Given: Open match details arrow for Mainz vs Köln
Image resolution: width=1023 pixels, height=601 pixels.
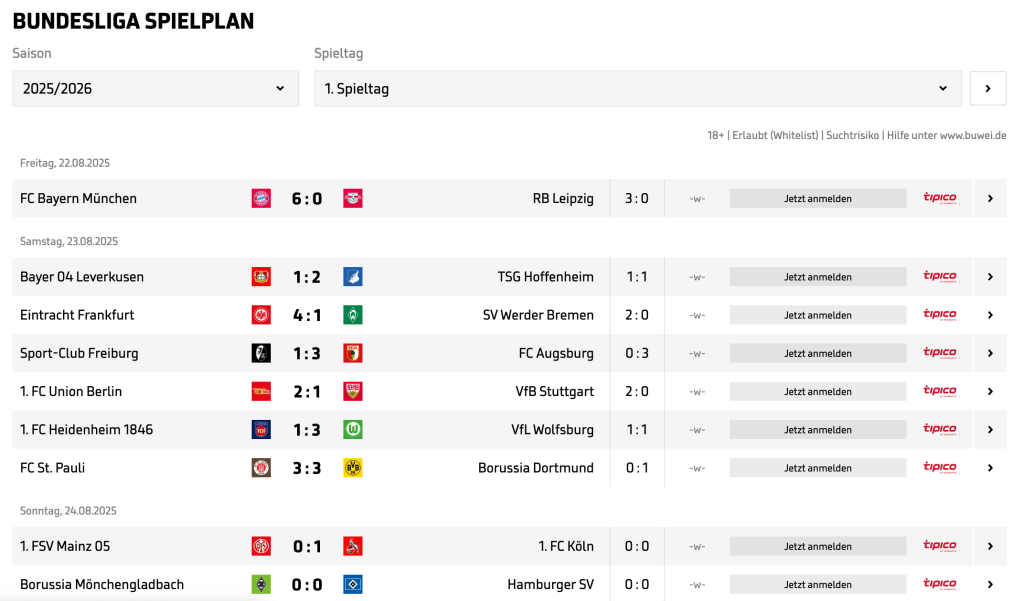Looking at the screenshot, I should pos(990,546).
